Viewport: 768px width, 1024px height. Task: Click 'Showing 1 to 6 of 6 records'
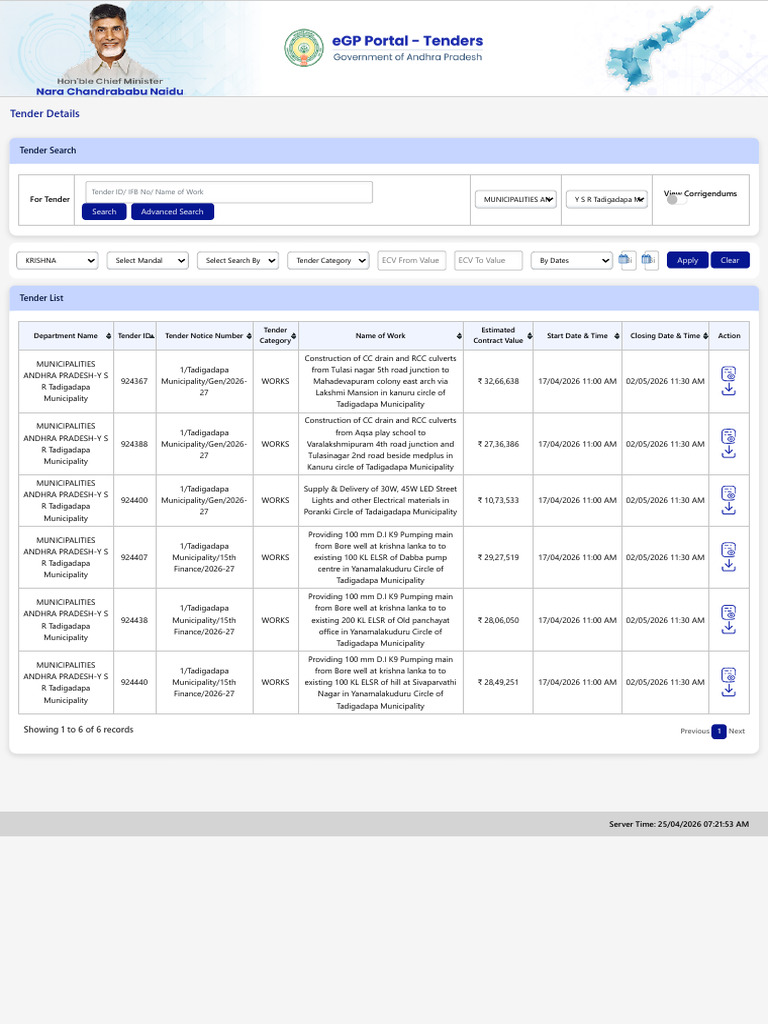tap(78, 729)
